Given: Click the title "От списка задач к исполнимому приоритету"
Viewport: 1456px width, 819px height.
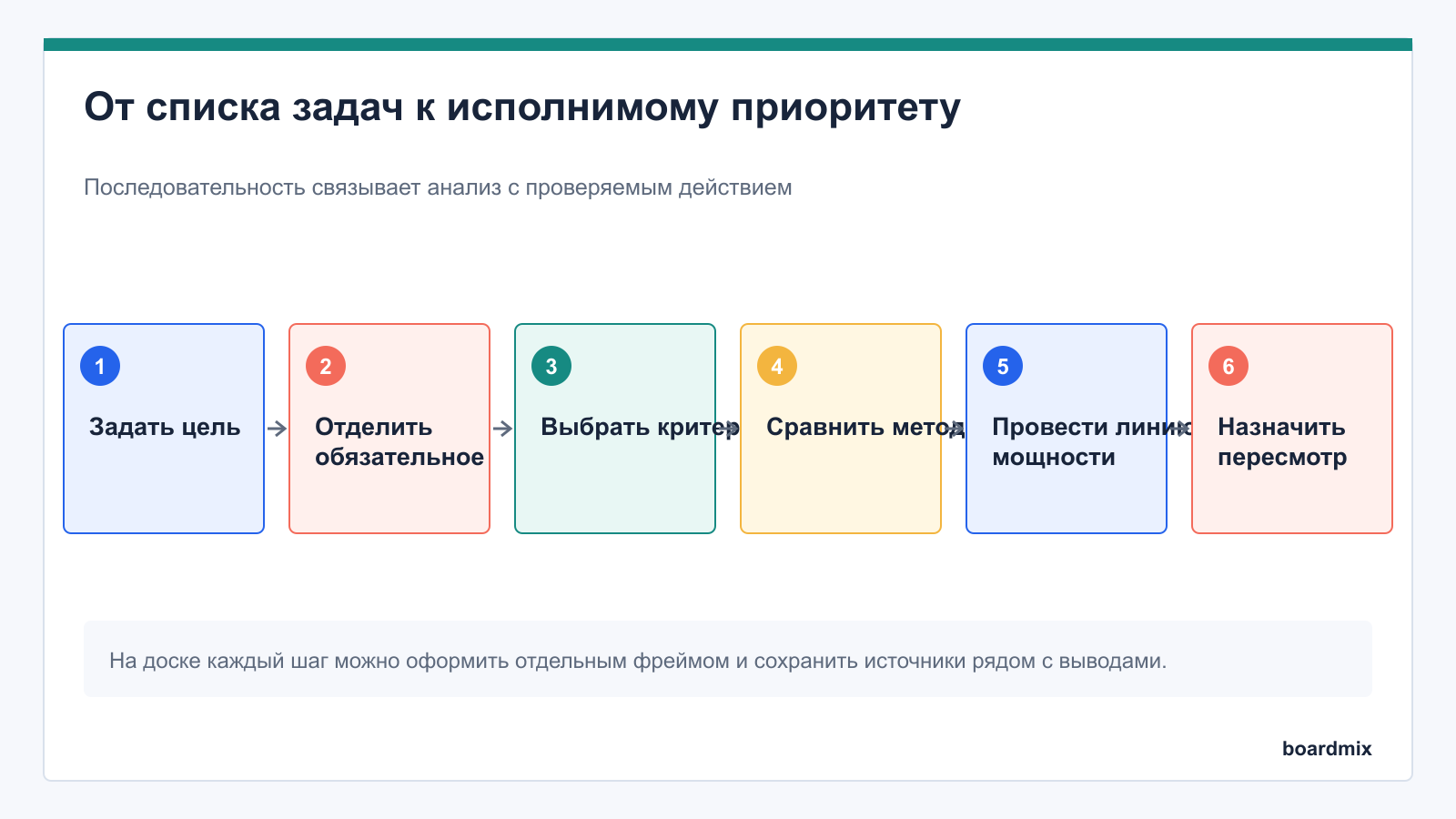Looking at the screenshot, I should pyautogui.click(x=522, y=107).
